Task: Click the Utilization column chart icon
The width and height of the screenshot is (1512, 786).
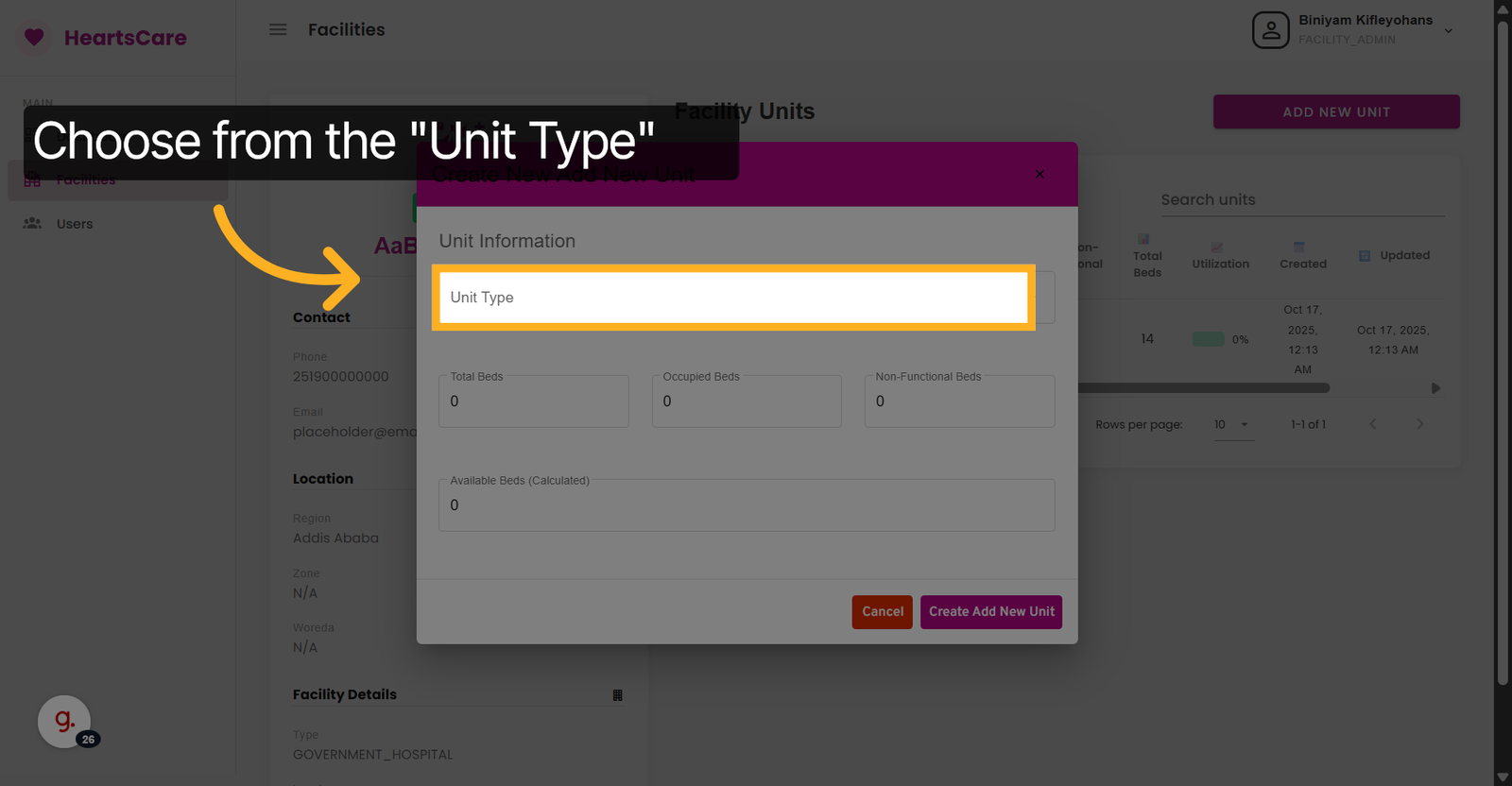Action: click(x=1217, y=248)
